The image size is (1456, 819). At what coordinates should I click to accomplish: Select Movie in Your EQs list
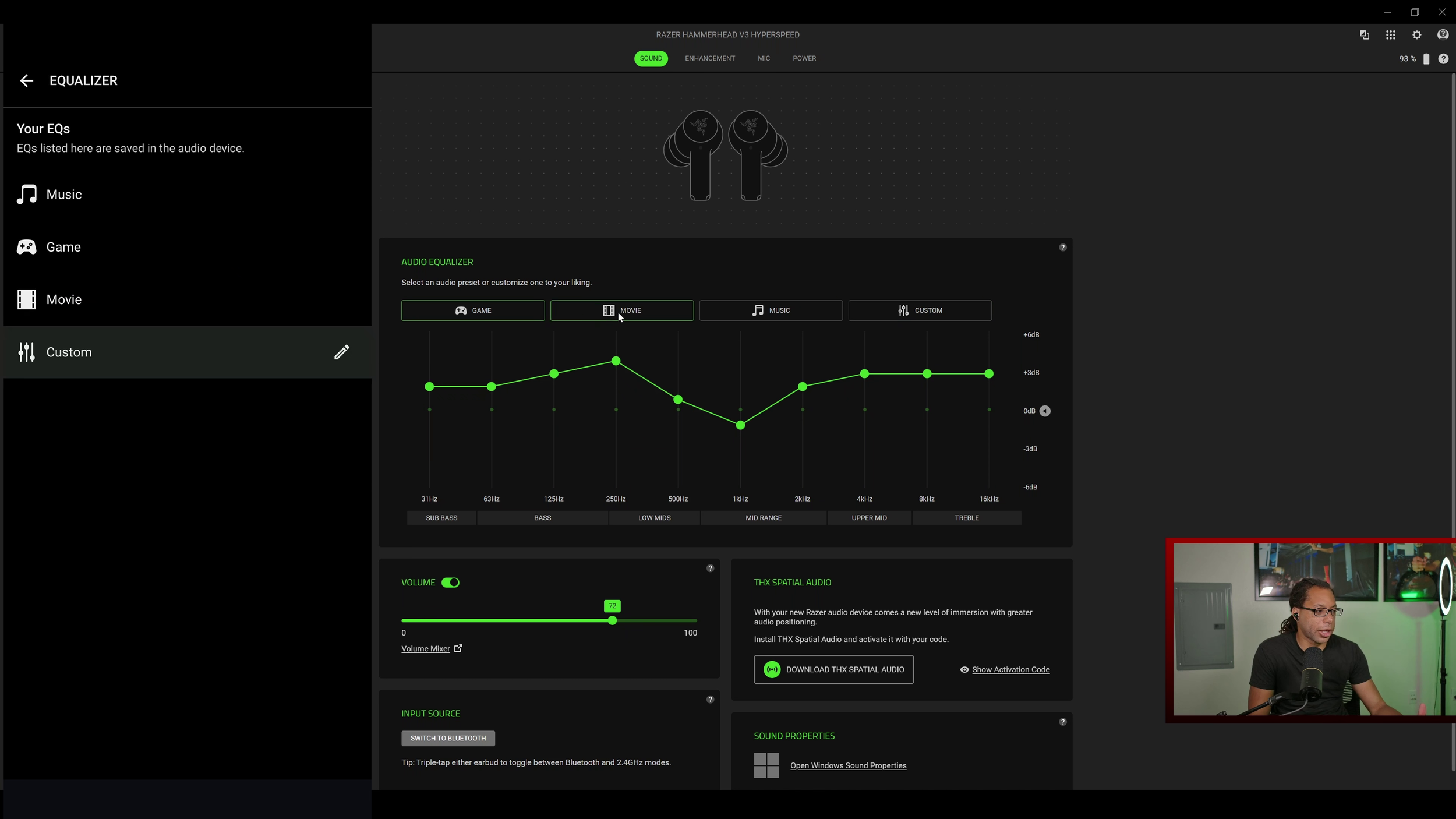tap(188, 299)
